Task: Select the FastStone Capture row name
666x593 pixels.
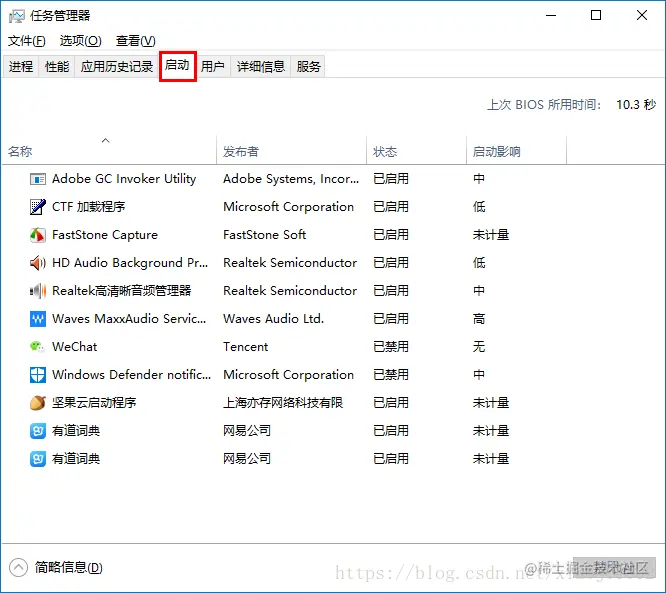Action: pyautogui.click(x=104, y=235)
